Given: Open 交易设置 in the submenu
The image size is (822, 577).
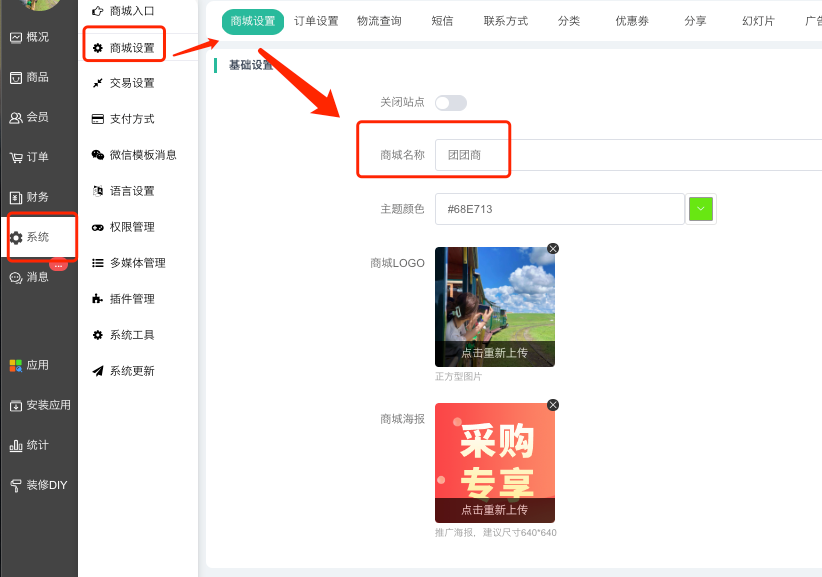Looking at the screenshot, I should (x=132, y=83).
